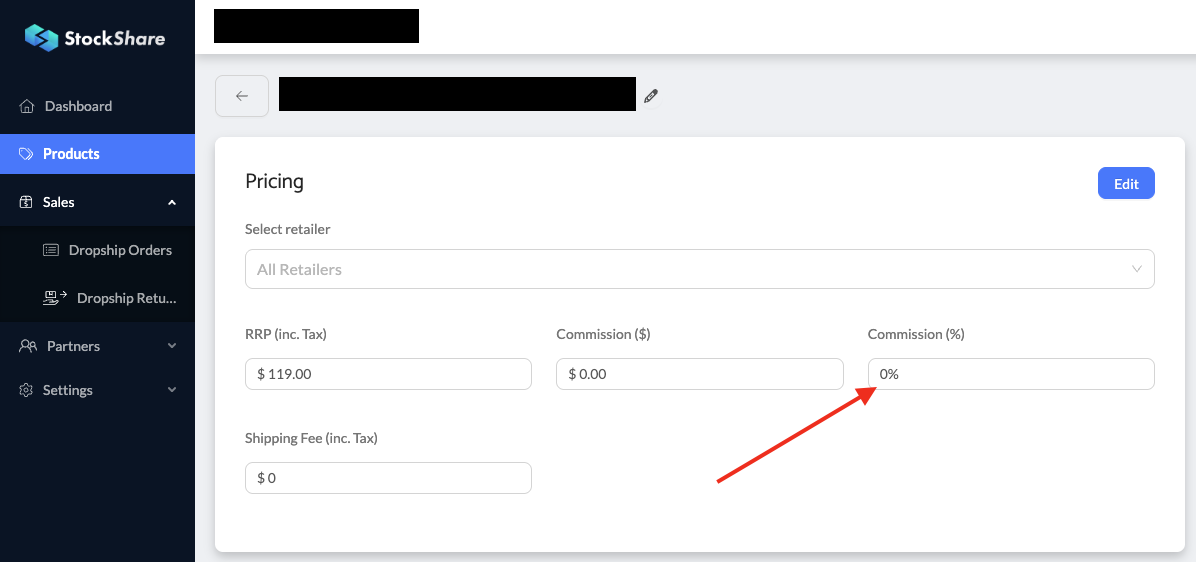Click the blue Edit button

[x=1126, y=184]
